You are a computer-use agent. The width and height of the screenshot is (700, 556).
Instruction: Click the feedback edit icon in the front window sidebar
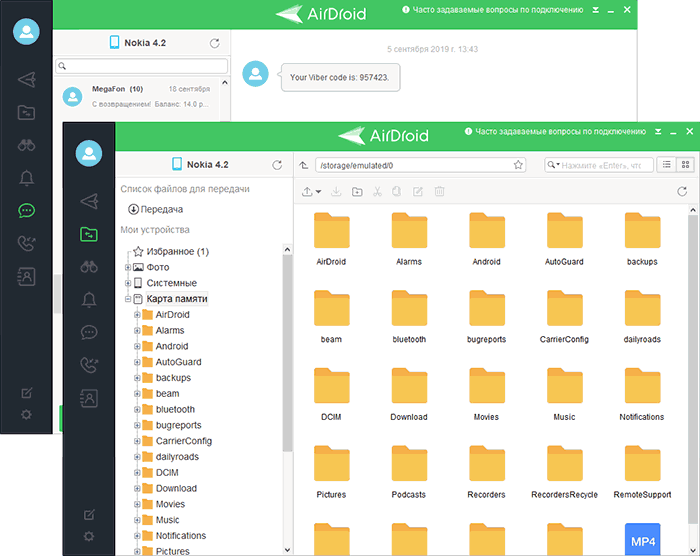coord(89,515)
